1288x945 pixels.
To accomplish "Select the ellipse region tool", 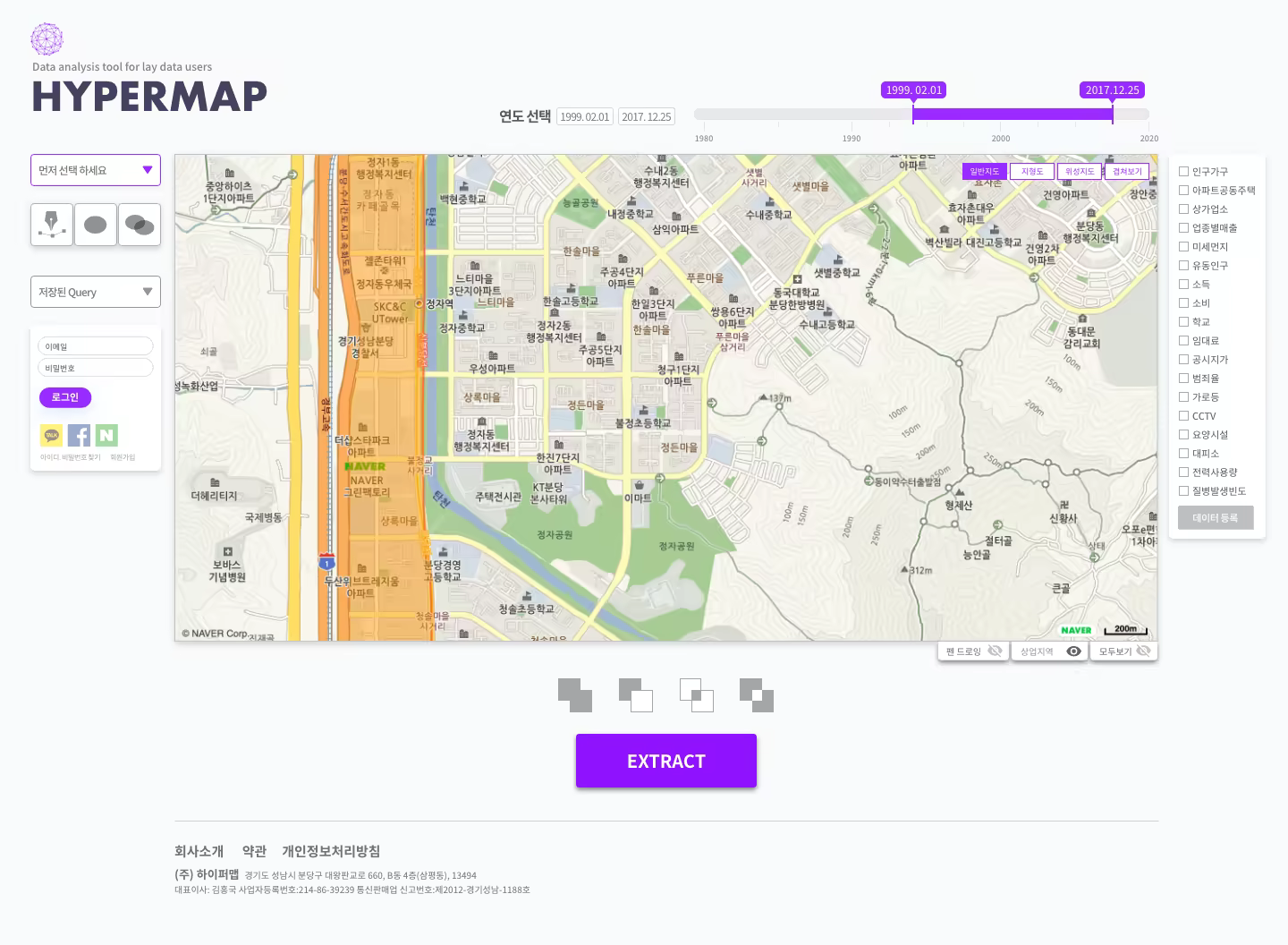I will 95,224.
